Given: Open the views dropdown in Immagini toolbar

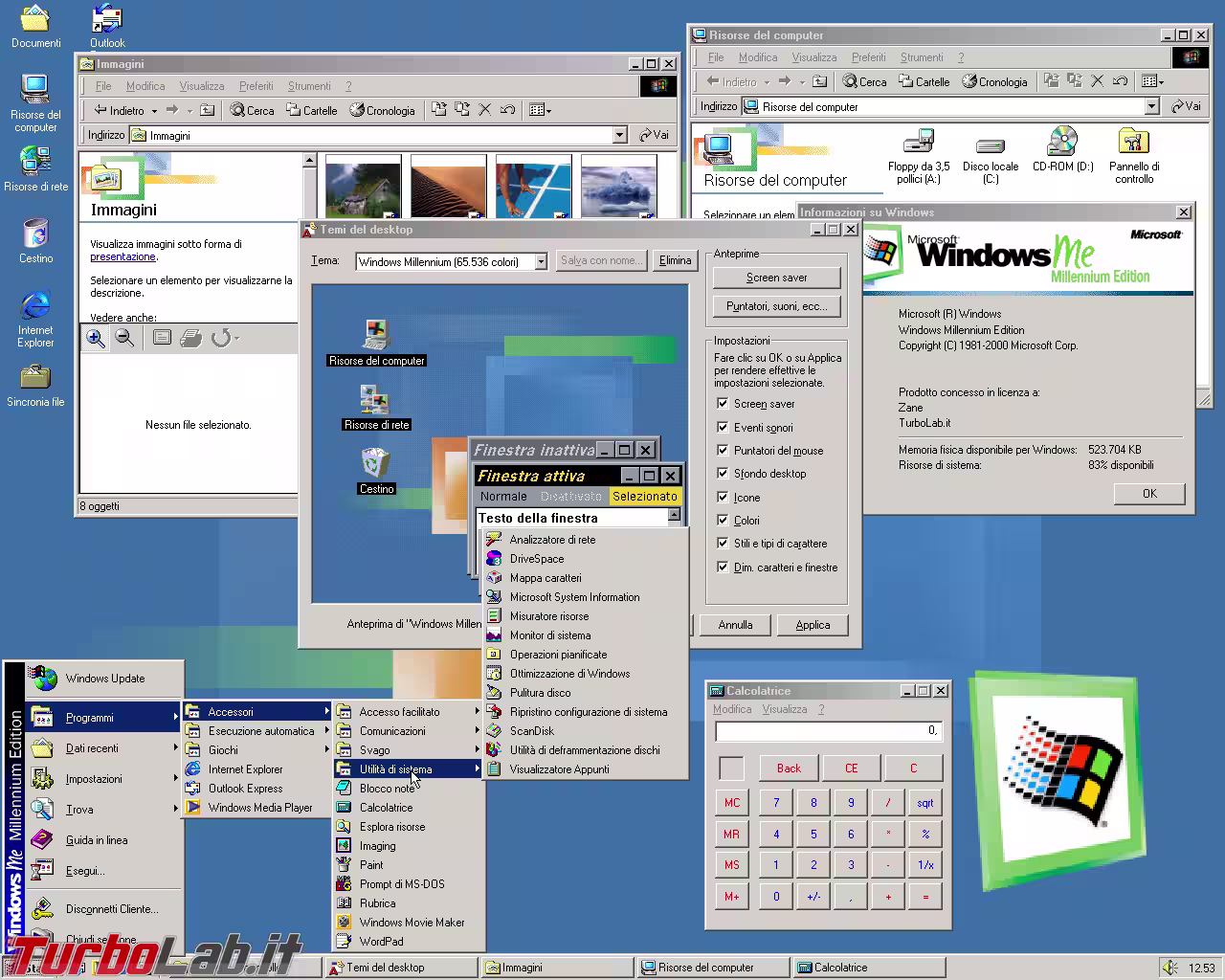Looking at the screenshot, I should 540,110.
